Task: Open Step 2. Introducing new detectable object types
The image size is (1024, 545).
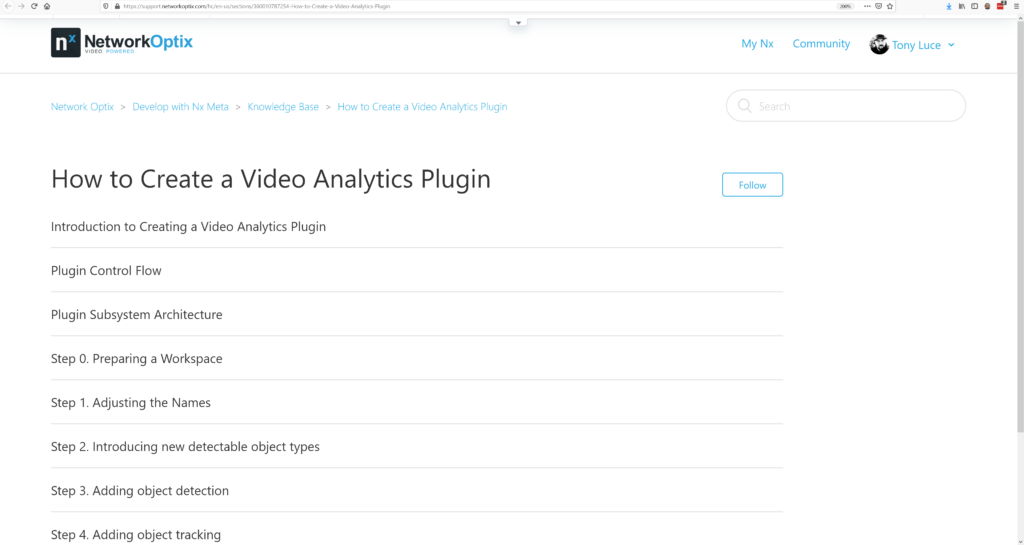Action: pyautogui.click(x=185, y=446)
